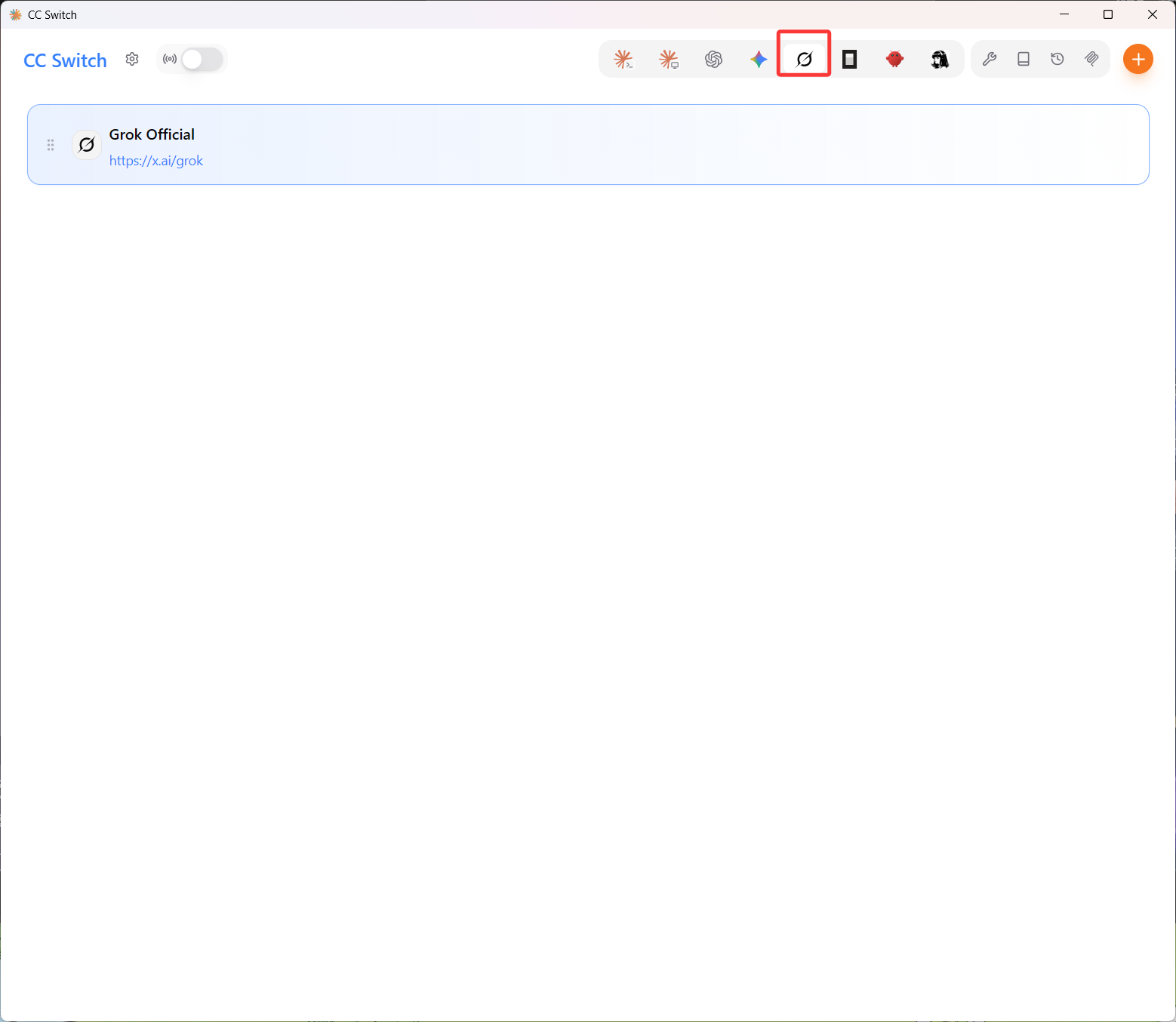
Task: Open settings via the gear icon
Action: (132, 59)
